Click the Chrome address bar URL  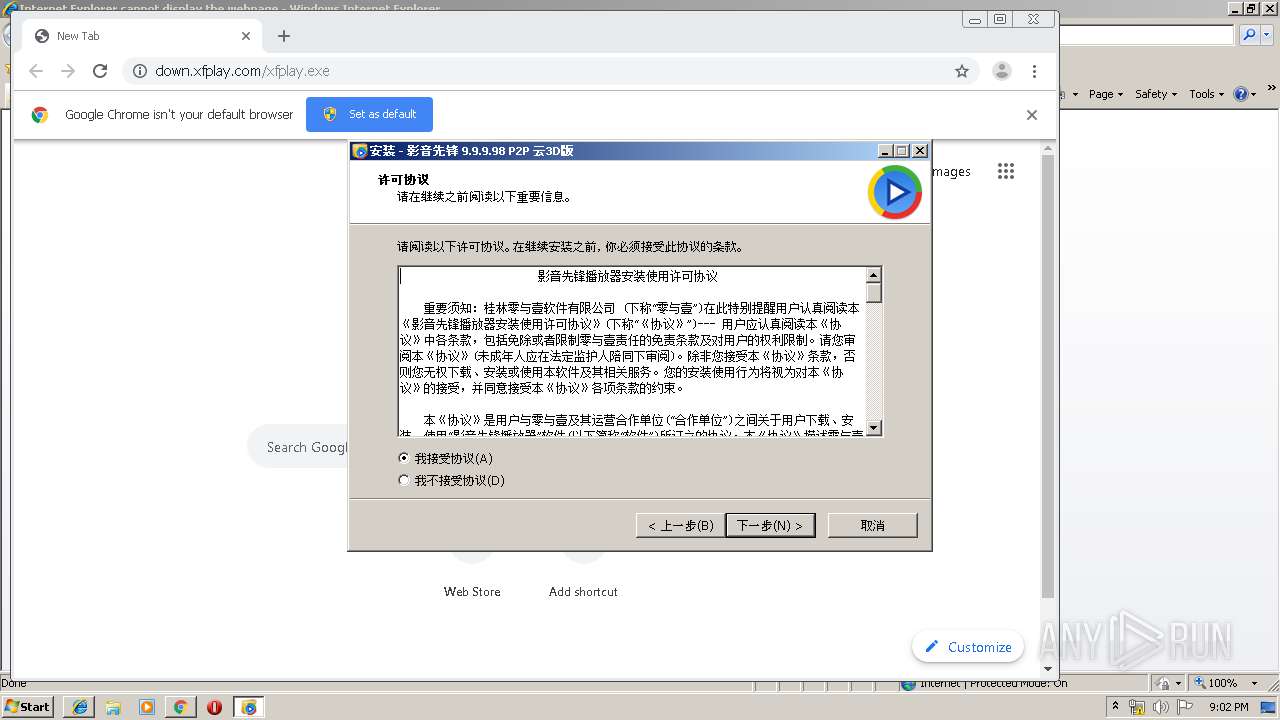[x=242, y=71]
